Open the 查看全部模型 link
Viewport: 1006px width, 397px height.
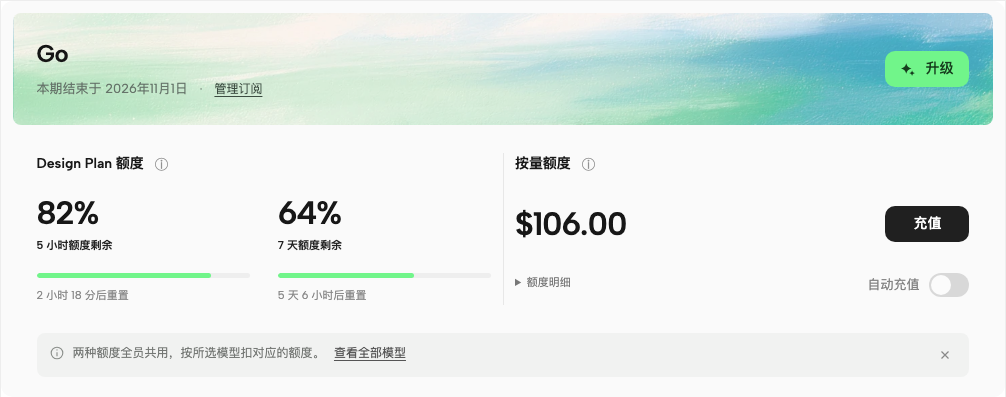[370, 353]
